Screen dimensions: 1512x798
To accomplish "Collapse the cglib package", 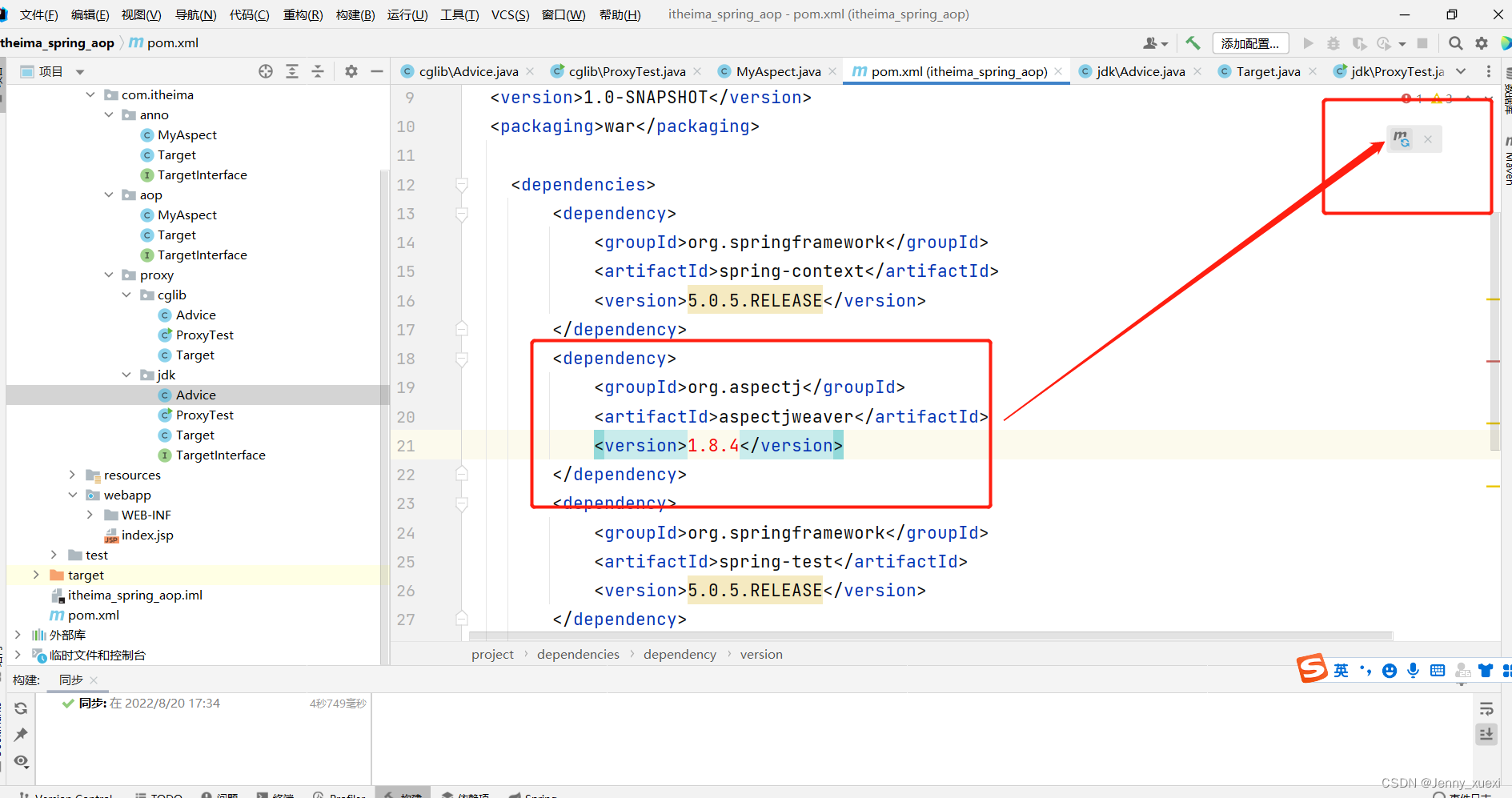I will [x=126, y=295].
